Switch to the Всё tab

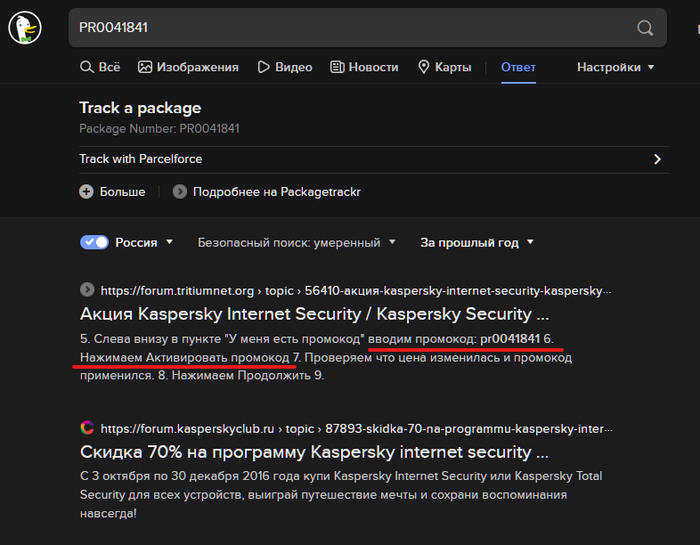pyautogui.click(x=100, y=67)
